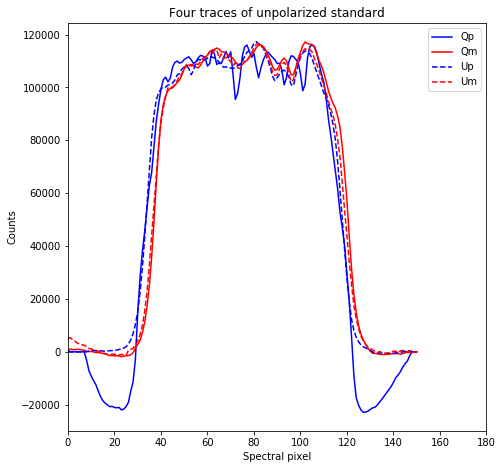
Task: Click the 'Counts' y-axis label
Action: pos(11,228)
